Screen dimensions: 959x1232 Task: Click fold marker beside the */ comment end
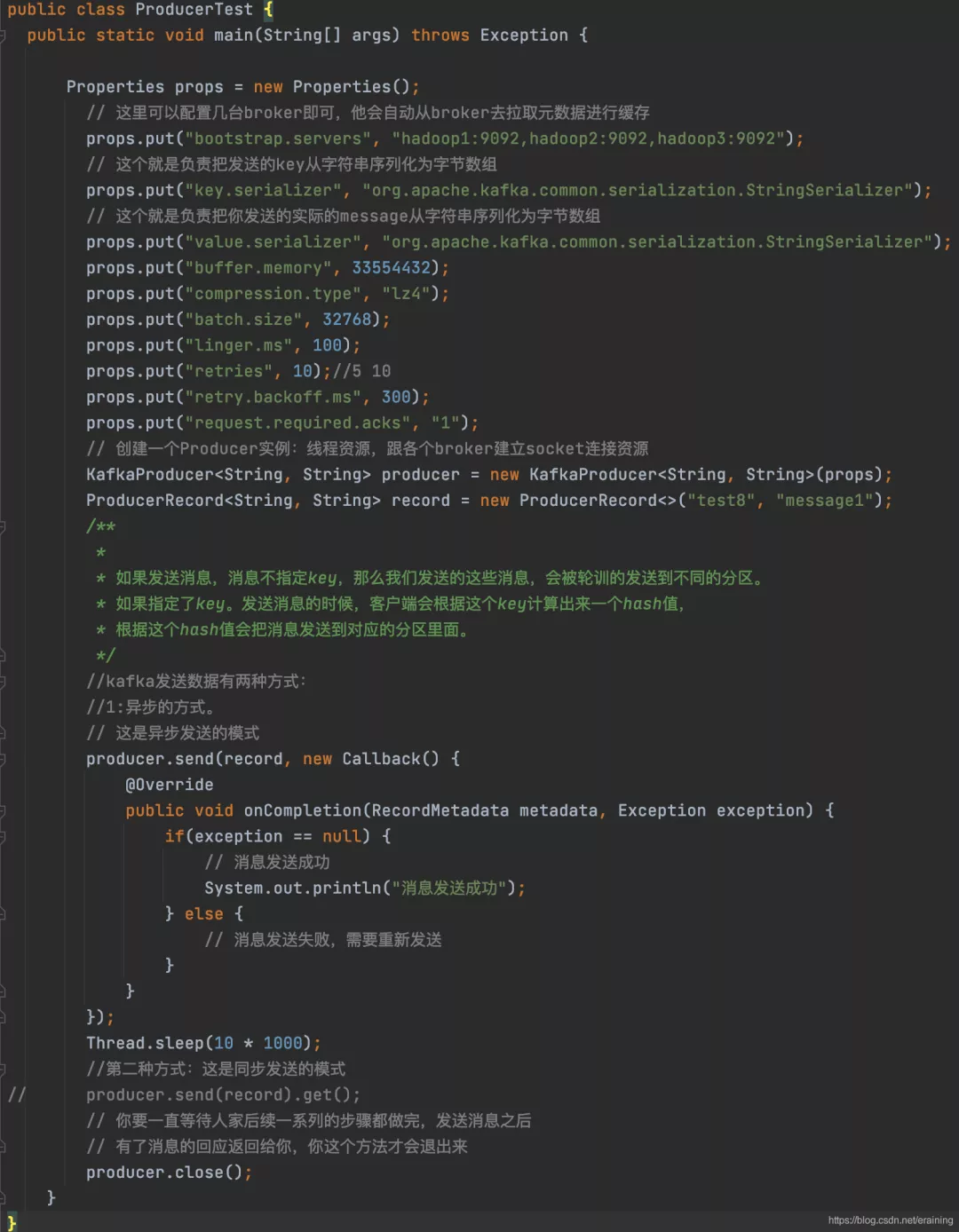(3, 656)
